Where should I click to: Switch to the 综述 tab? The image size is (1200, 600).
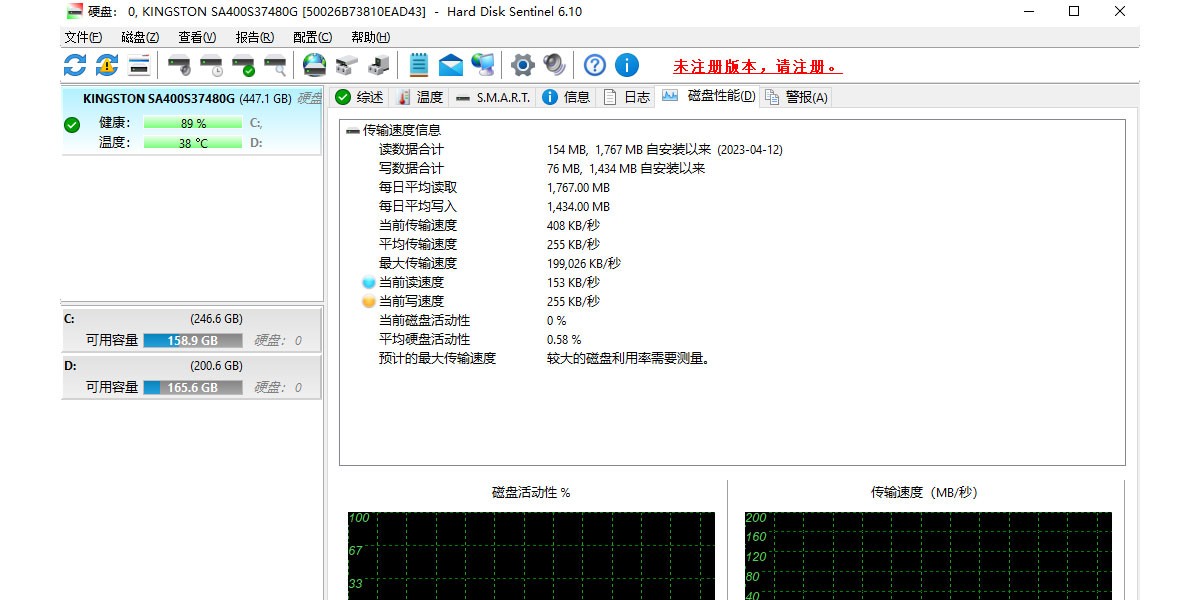(x=359, y=97)
